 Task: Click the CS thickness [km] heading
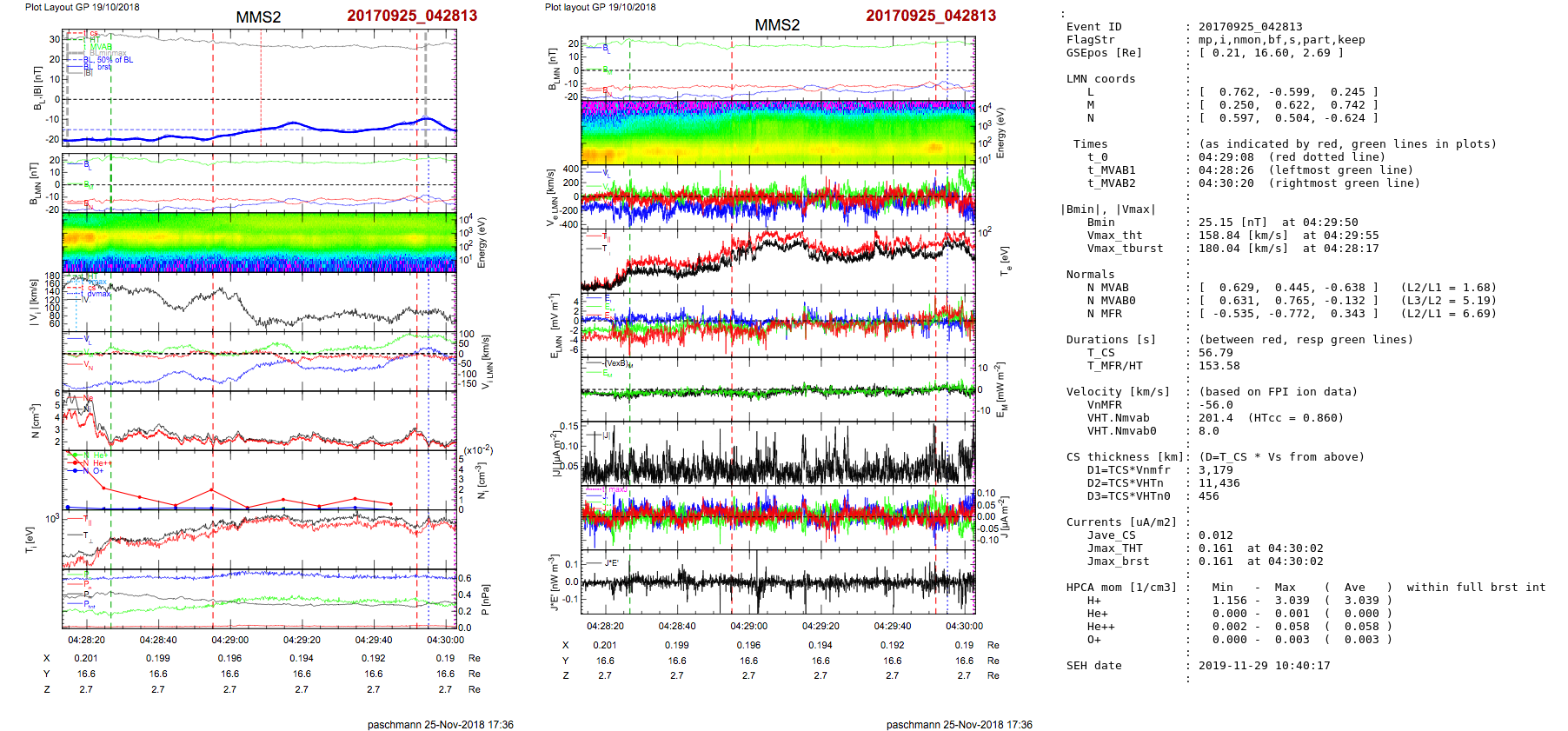point(1125,457)
